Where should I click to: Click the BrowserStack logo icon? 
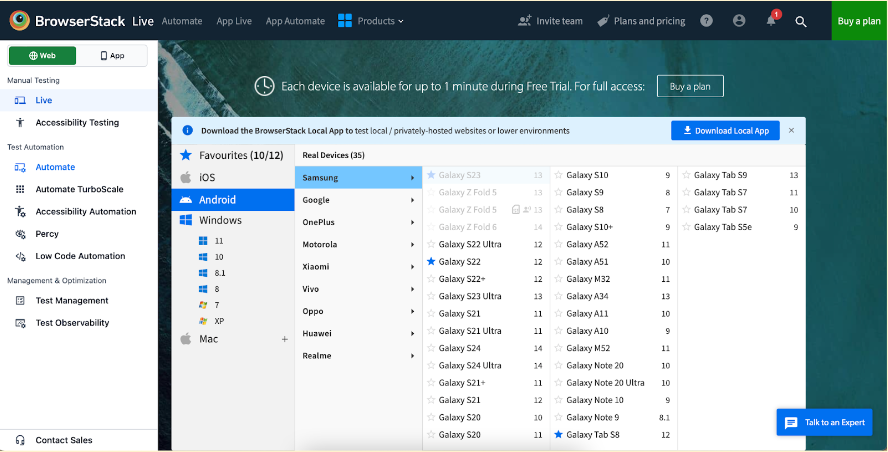[19, 20]
